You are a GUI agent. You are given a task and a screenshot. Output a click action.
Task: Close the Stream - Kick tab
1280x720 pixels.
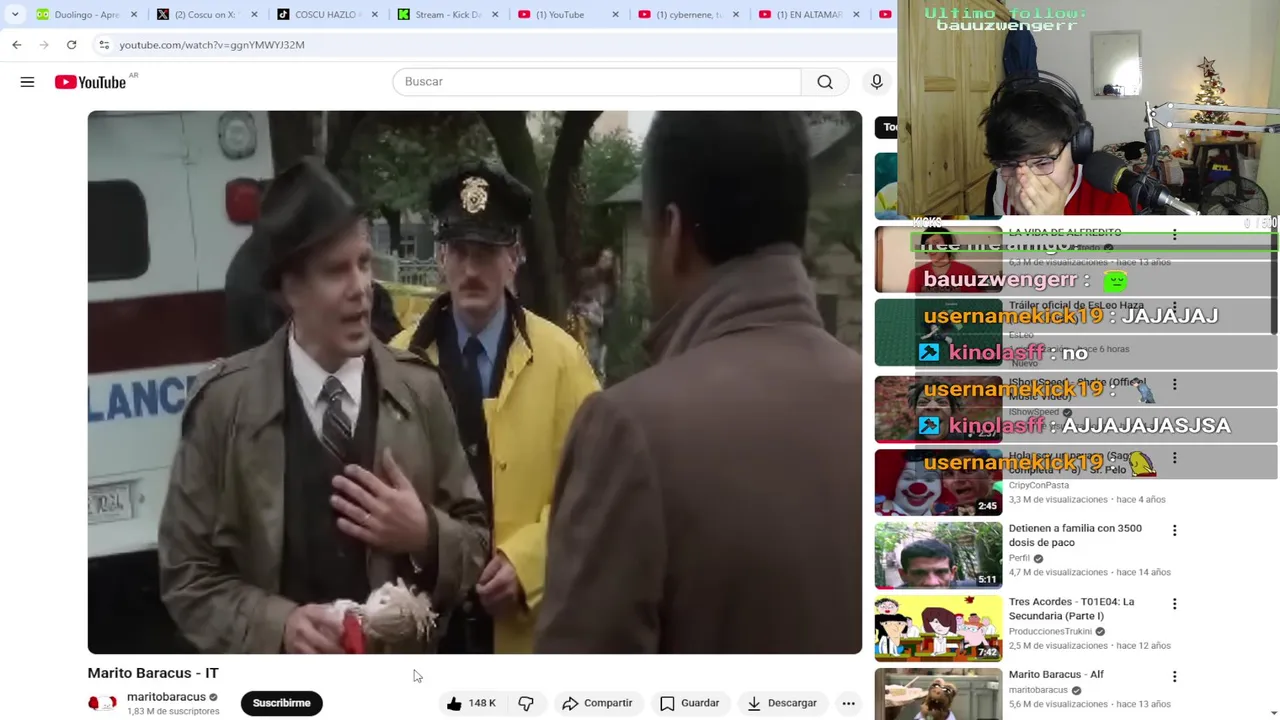click(495, 15)
